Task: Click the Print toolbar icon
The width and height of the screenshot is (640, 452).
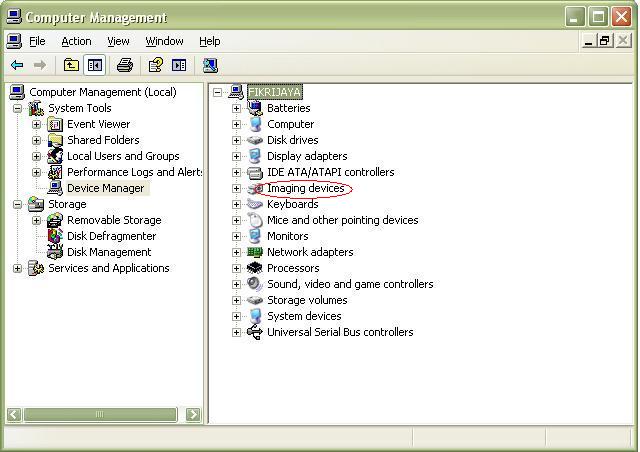Action: pyautogui.click(x=124, y=65)
